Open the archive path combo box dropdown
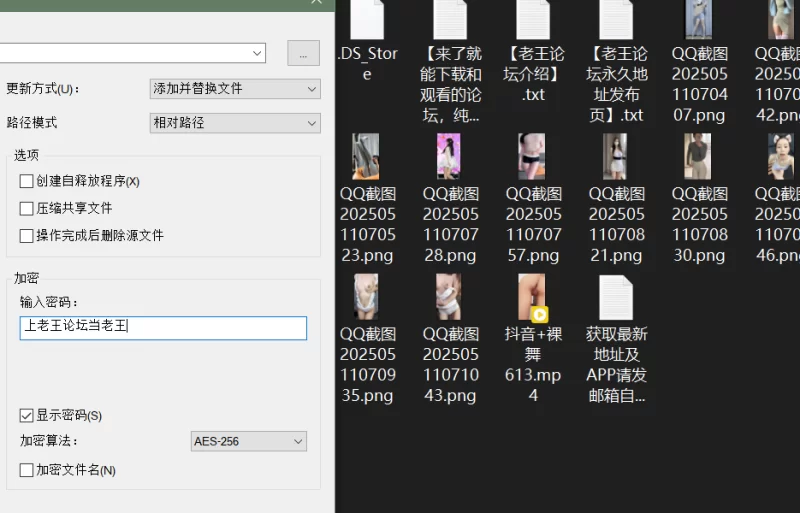Image resolution: width=800 pixels, height=513 pixels. tap(257, 53)
